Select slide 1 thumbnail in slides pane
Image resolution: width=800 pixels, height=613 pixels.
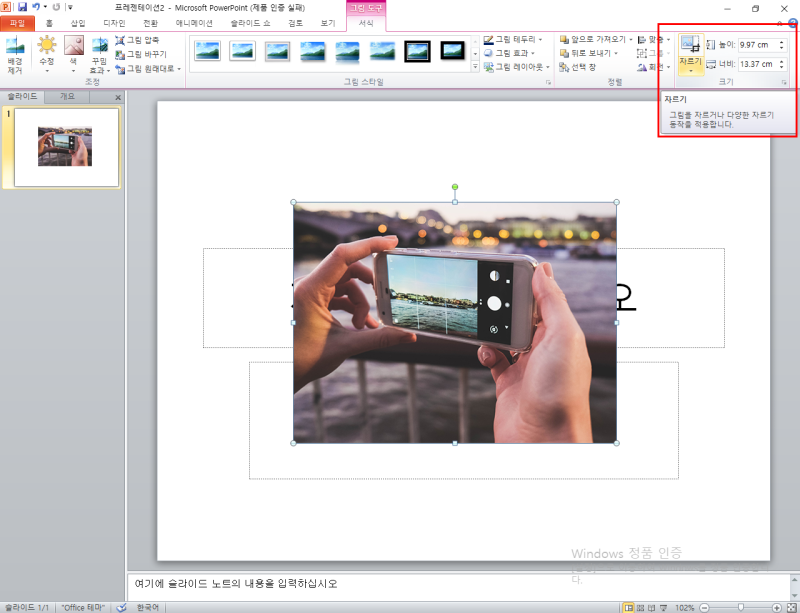(66, 147)
